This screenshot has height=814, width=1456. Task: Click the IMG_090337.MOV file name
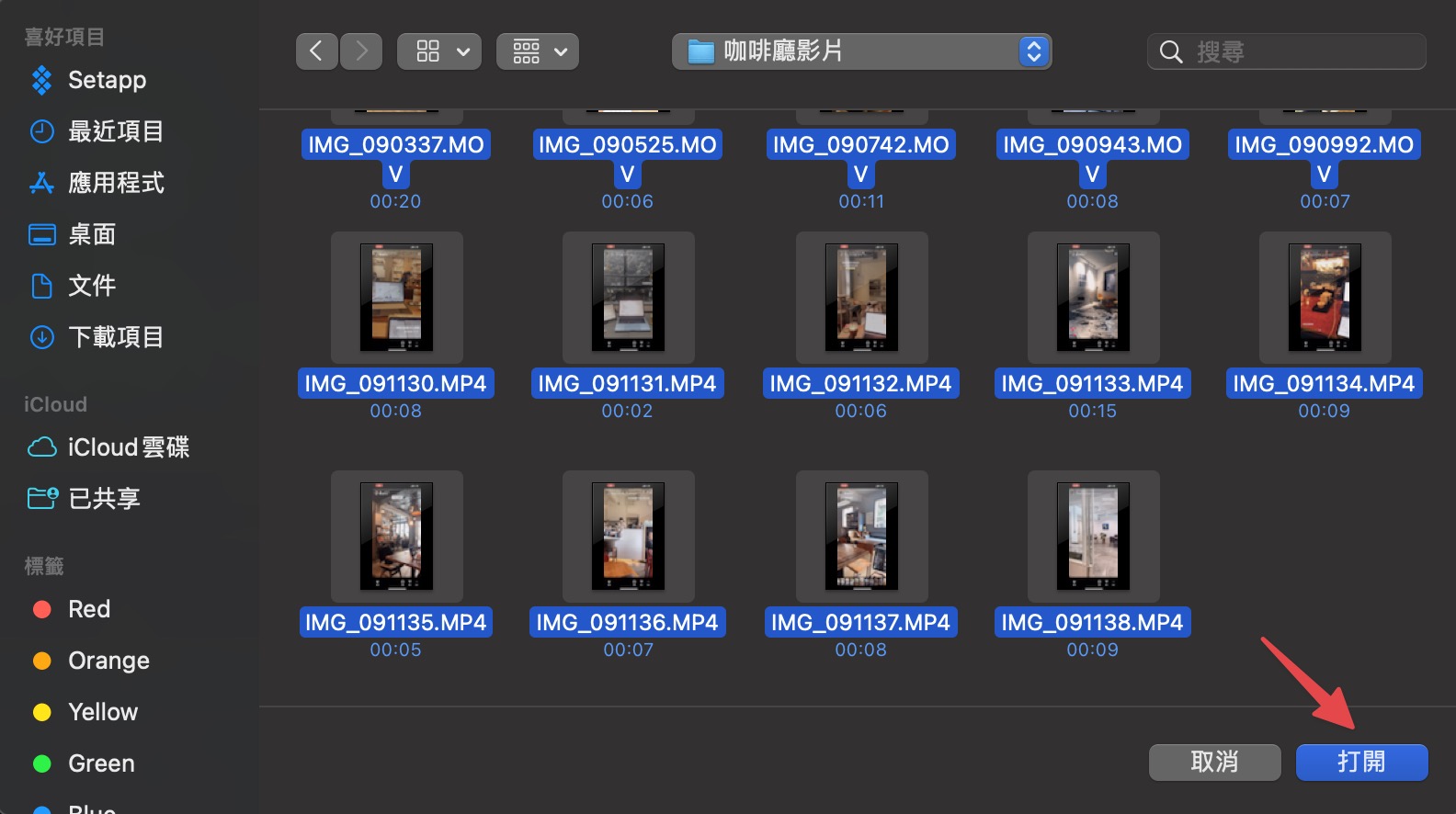point(396,159)
